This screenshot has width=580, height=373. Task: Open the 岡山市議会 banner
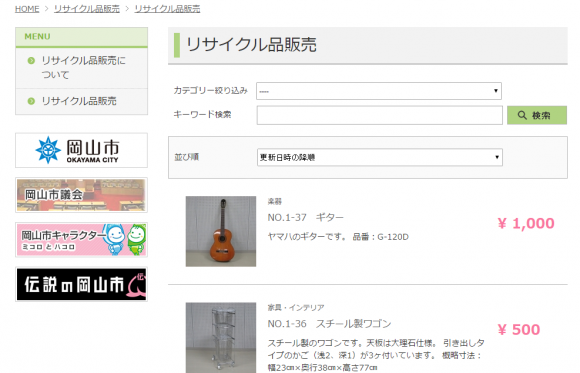click(81, 195)
